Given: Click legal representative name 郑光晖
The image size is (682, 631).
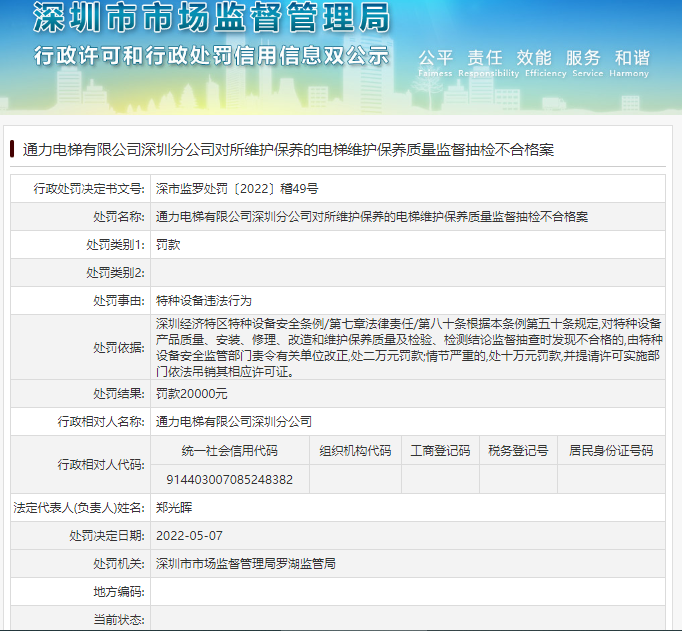Looking at the screenshot, I should (x=174, y=507).
